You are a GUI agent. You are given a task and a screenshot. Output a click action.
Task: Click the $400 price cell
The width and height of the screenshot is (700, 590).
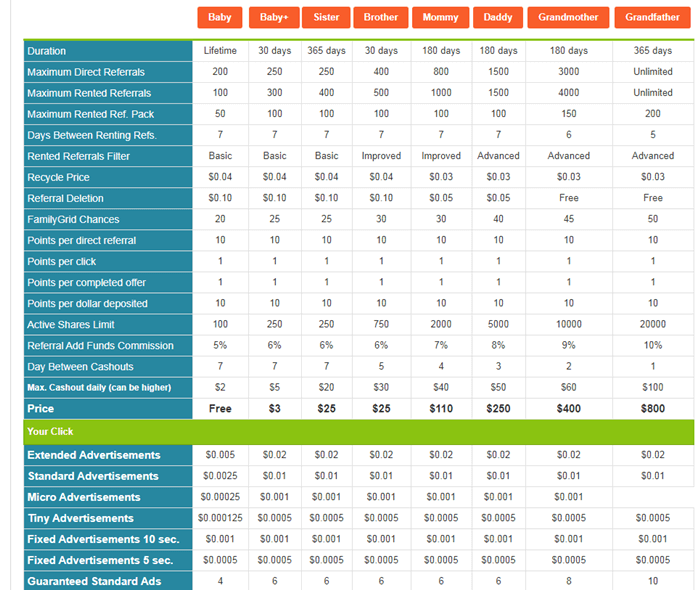tap(568, 408)
